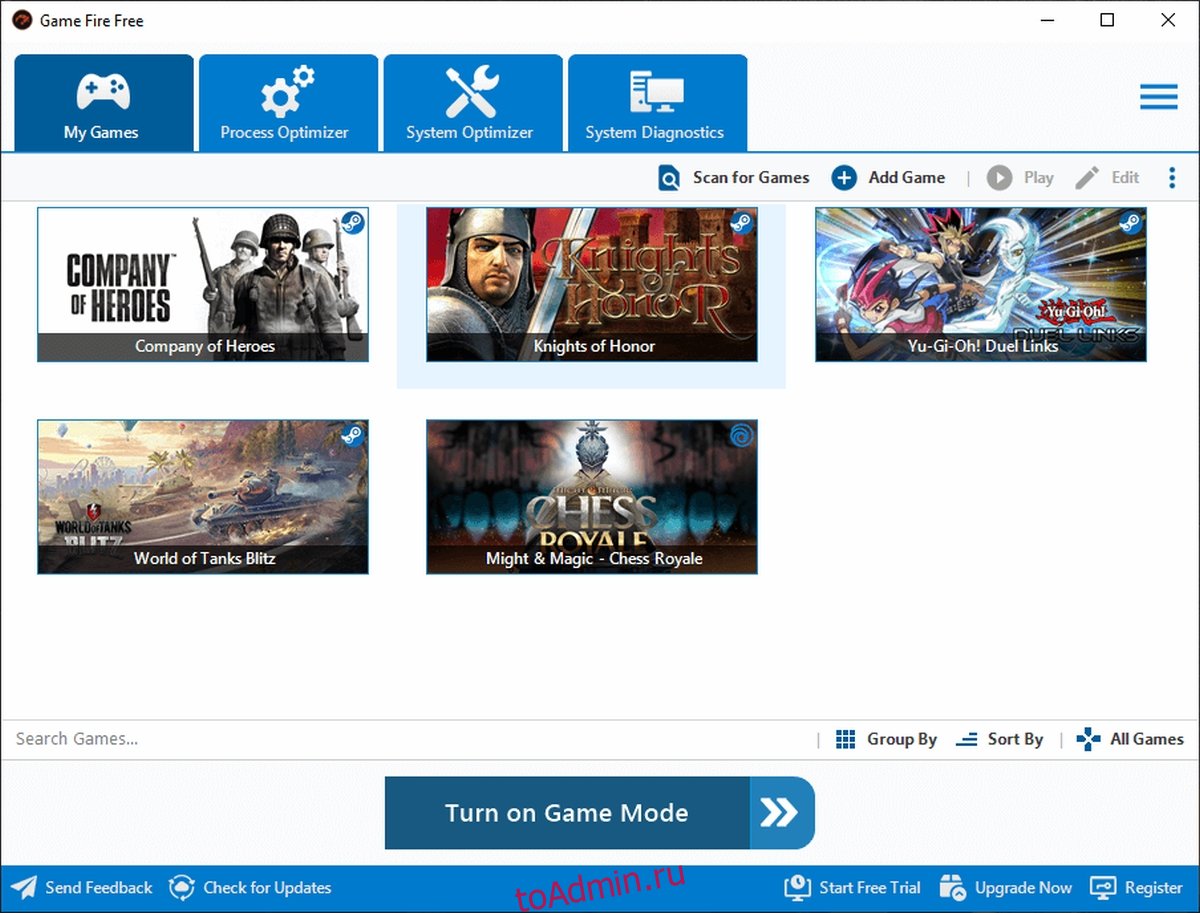This screenshot has width=1200, height=913.
Task: Open the Sort By dropdown
Action: tap(1000, 739)
